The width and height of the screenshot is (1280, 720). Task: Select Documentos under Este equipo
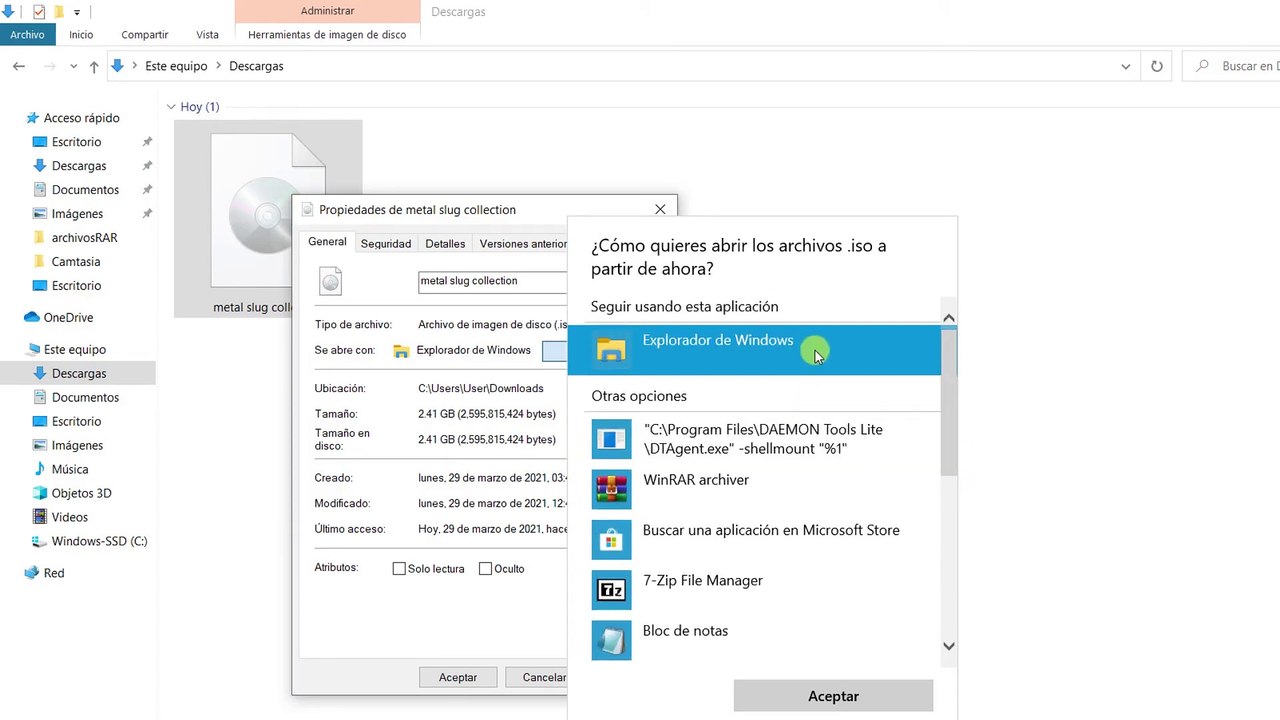pyautogui.click(x=85, y=398)
